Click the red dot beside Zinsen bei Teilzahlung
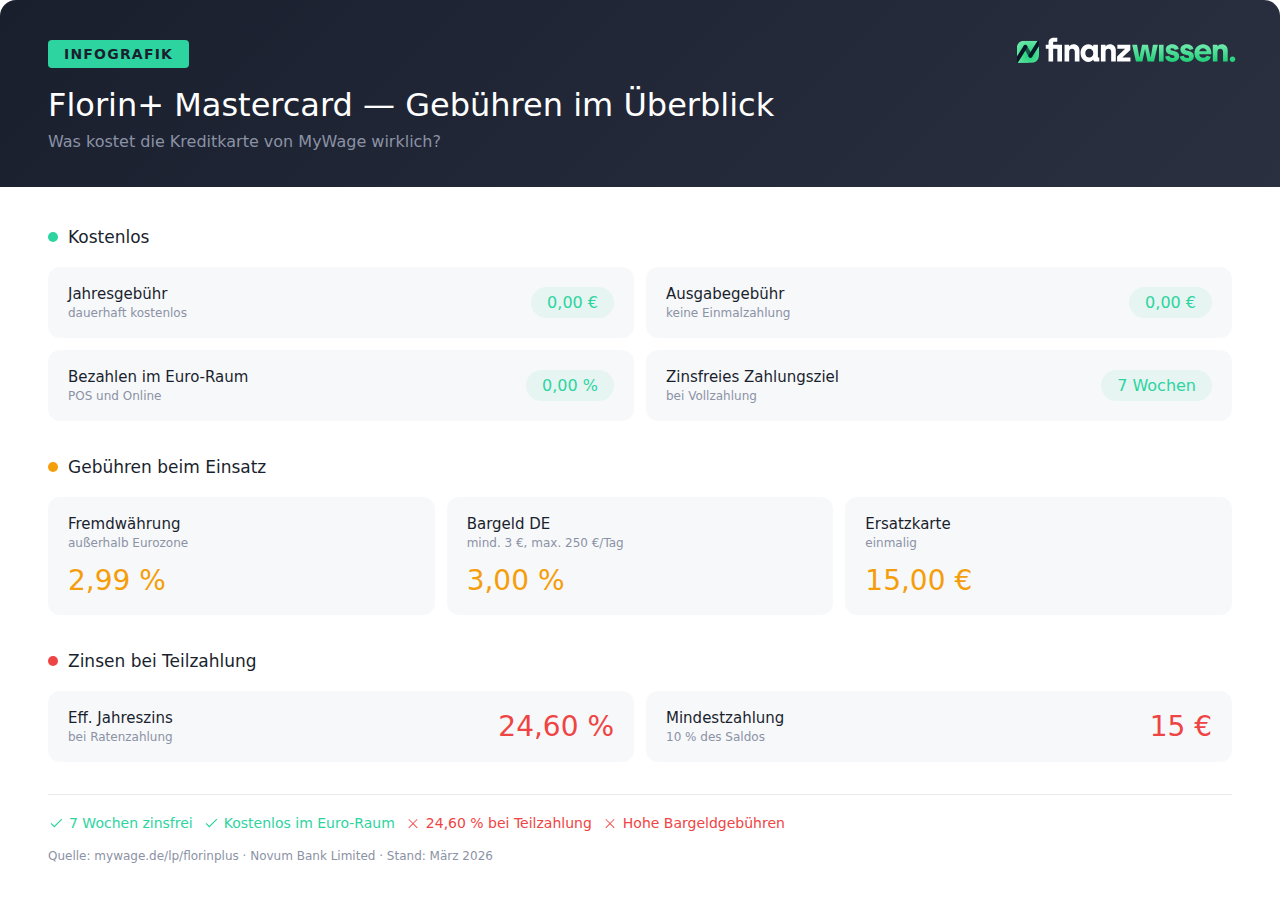The width and height of the screenshot is (1280, 911). (x=53, y=661)
